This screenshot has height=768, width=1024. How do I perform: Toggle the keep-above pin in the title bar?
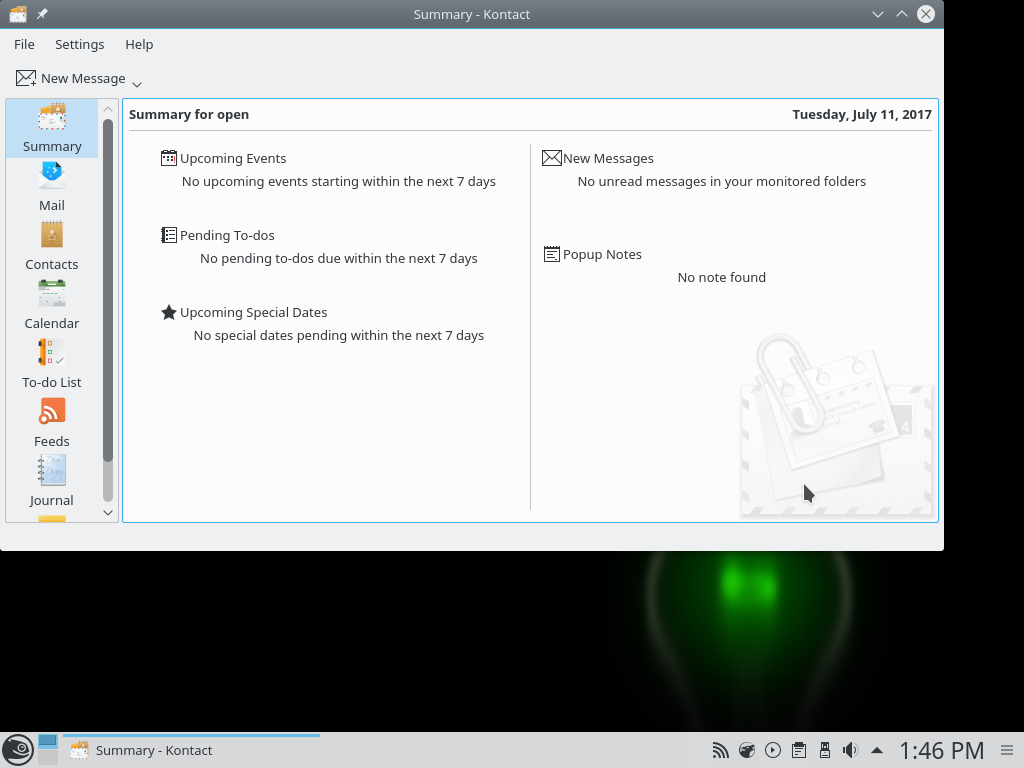(x=42, y=14)
